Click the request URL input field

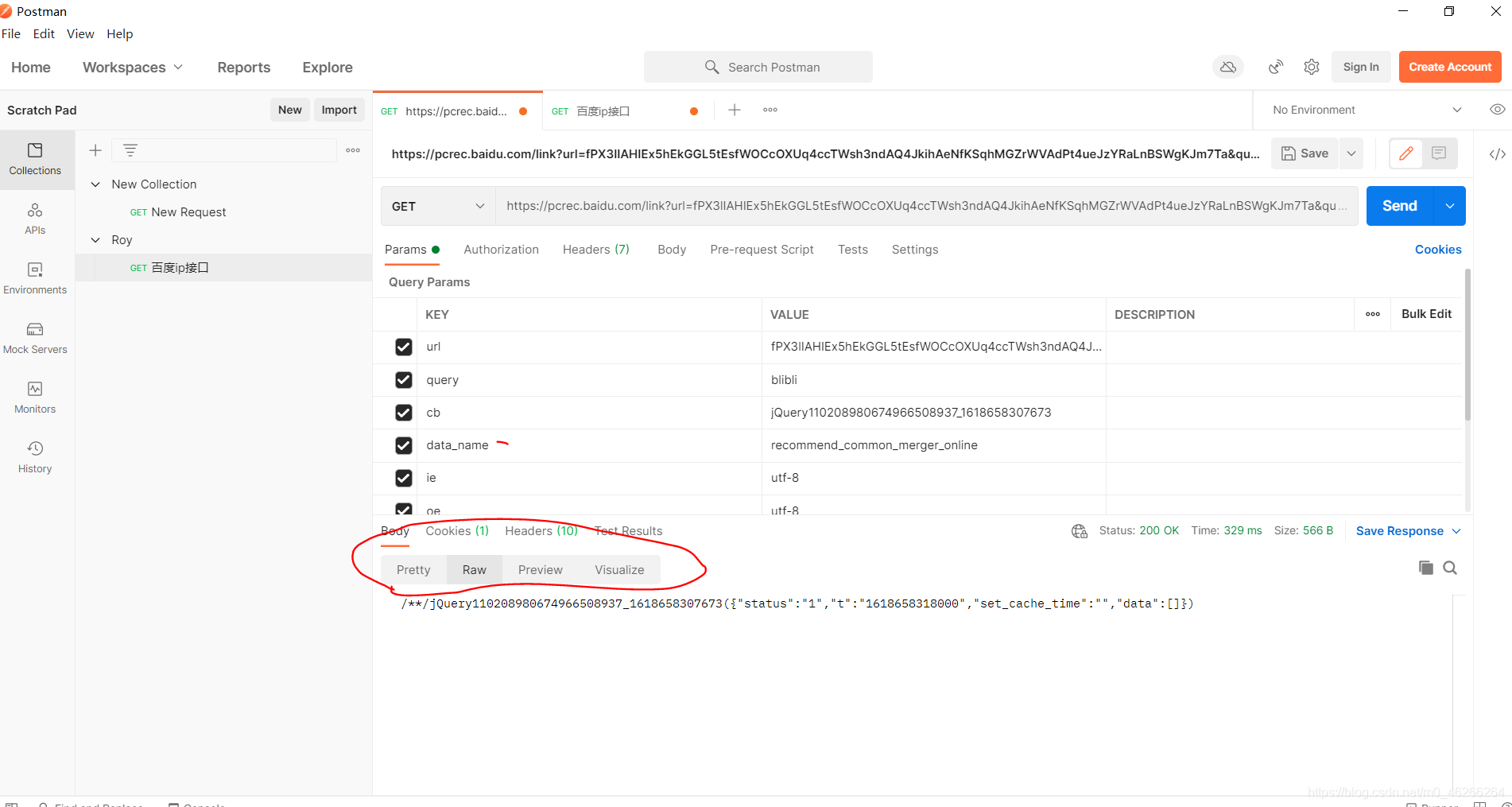tap(927, 206)
